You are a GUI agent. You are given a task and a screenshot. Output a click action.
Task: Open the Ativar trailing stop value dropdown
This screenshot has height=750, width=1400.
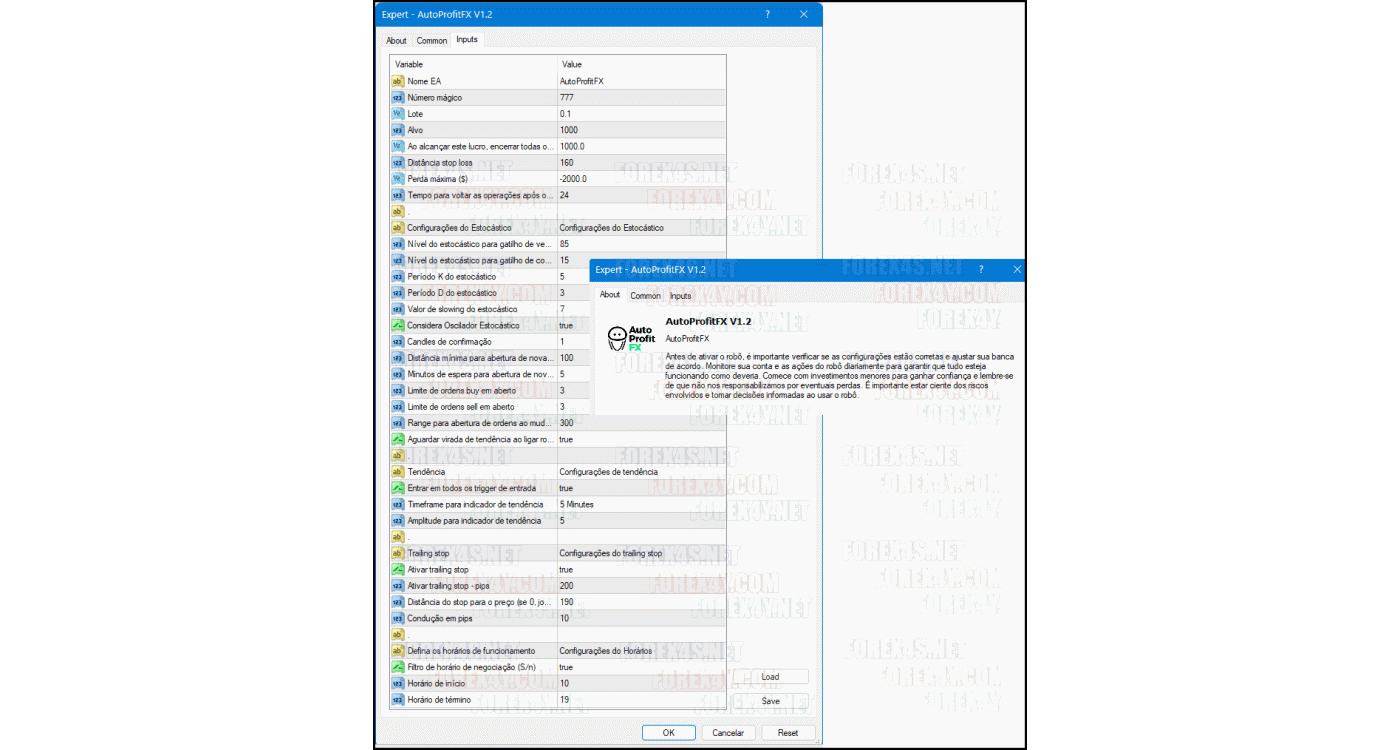[566, 570]
